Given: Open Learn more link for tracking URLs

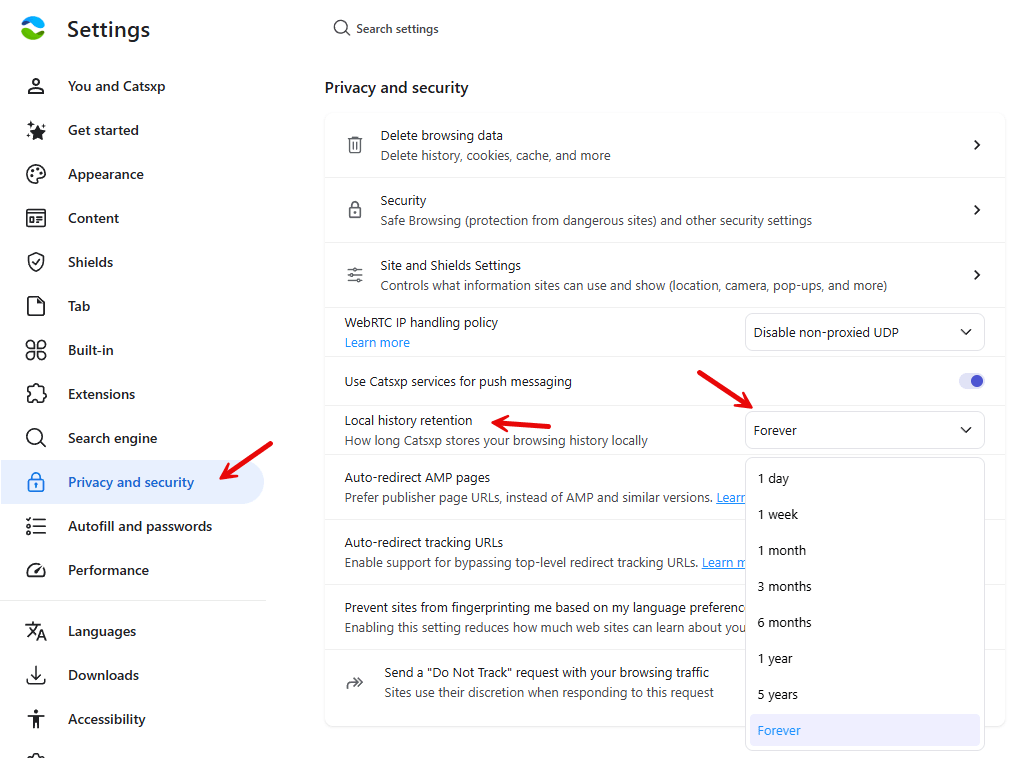Looking at the screenshot, I should coord(723,562).
